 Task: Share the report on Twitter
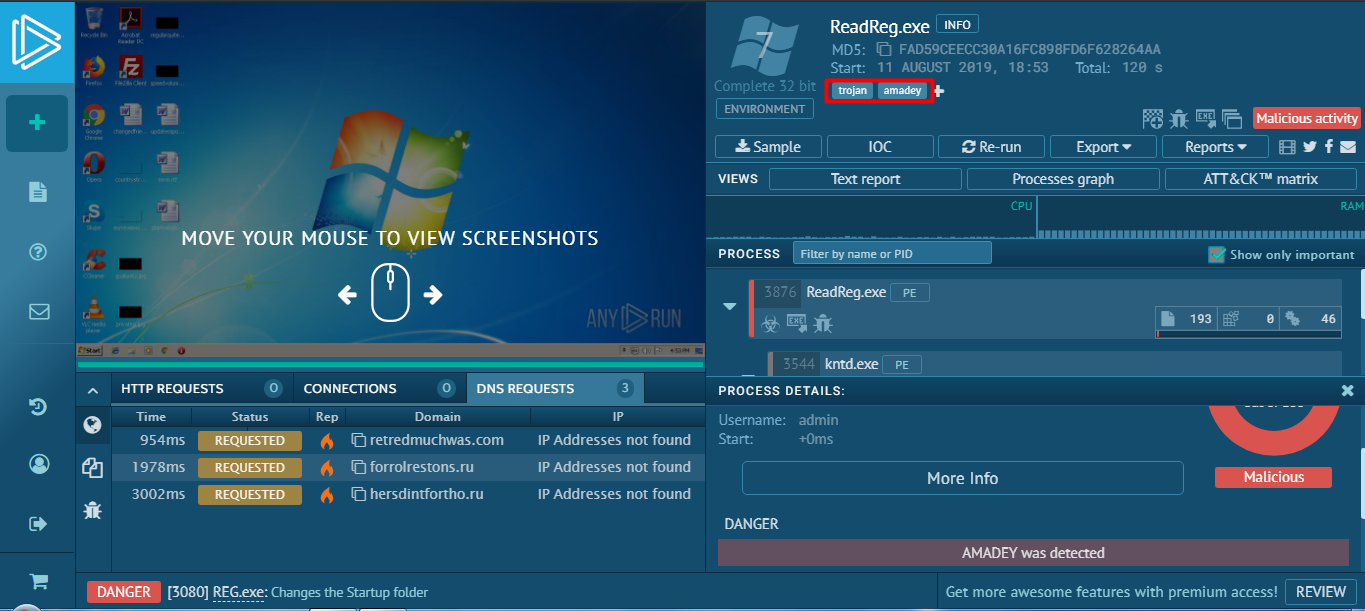pos(1311,147)
